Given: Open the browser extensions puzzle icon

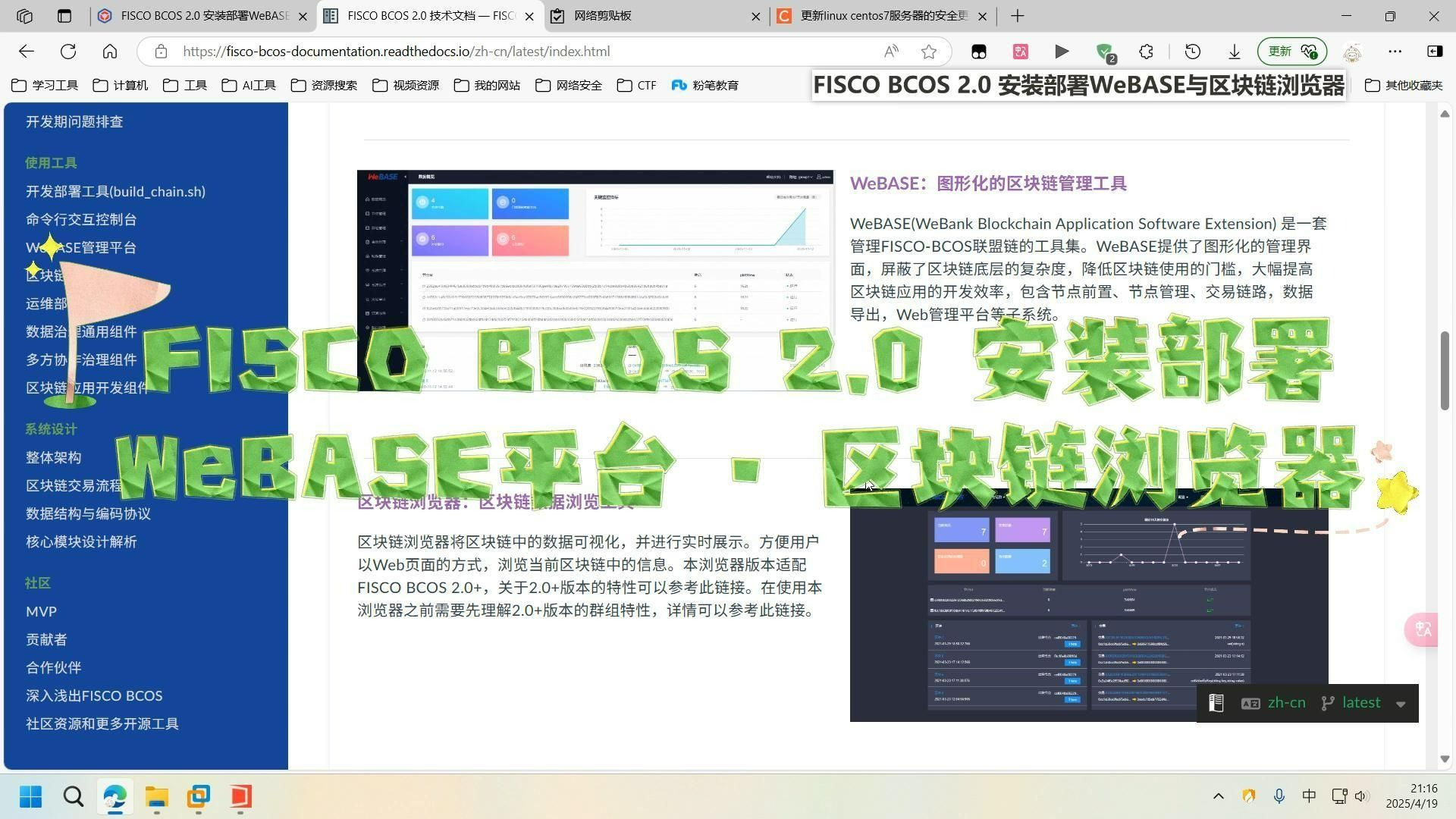Looking at the screenshot, I should click(x=1146, y=52).
